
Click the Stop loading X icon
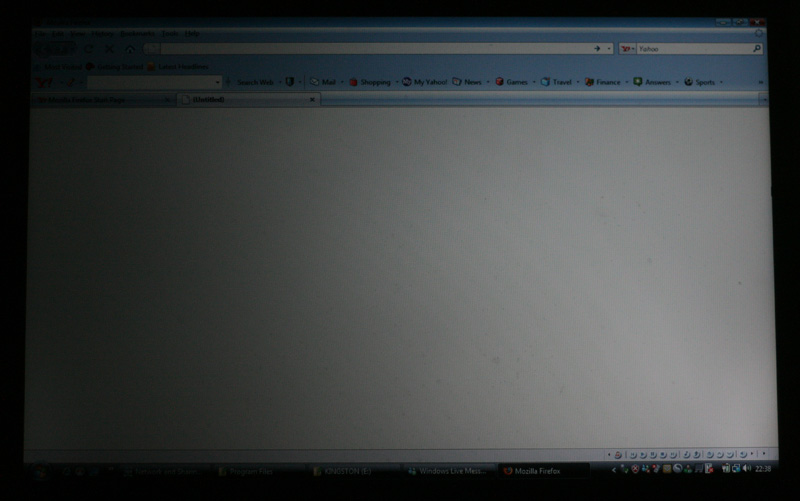click(x=109, y=49)
